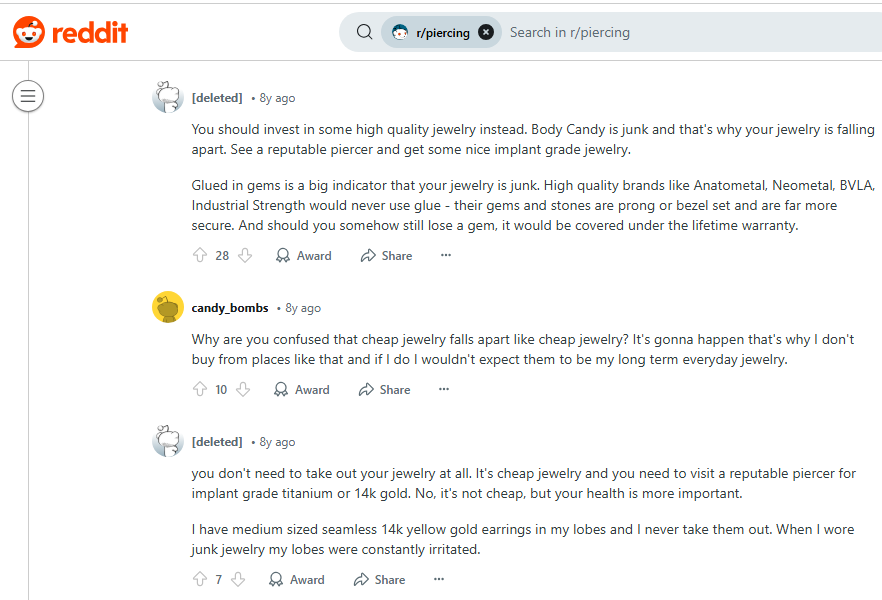Focus the Search in r/piercing field
This screenshot has height=600, width=882.
point(692,33)
